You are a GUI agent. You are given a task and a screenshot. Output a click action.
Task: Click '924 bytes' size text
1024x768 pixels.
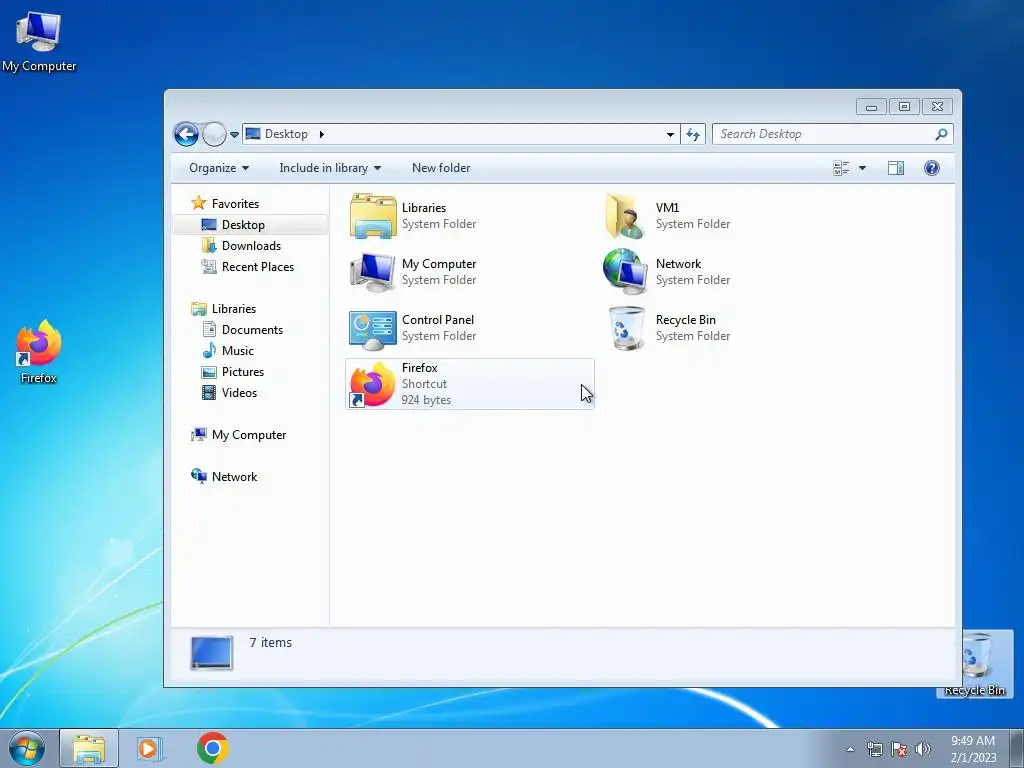[426, 400]
